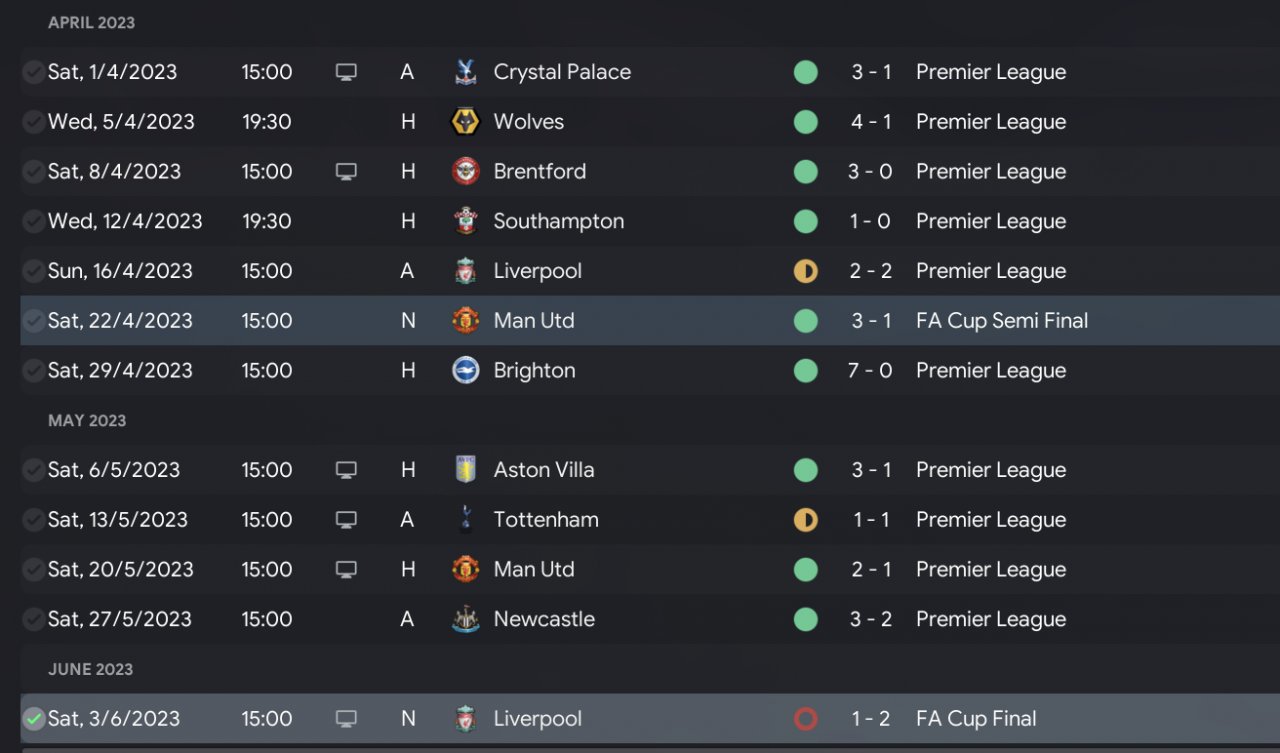Image resolution: width=1280 pixels, height=753 pixels.
Task: Click the Wolves club crest icon
Action: click(465, 122)
